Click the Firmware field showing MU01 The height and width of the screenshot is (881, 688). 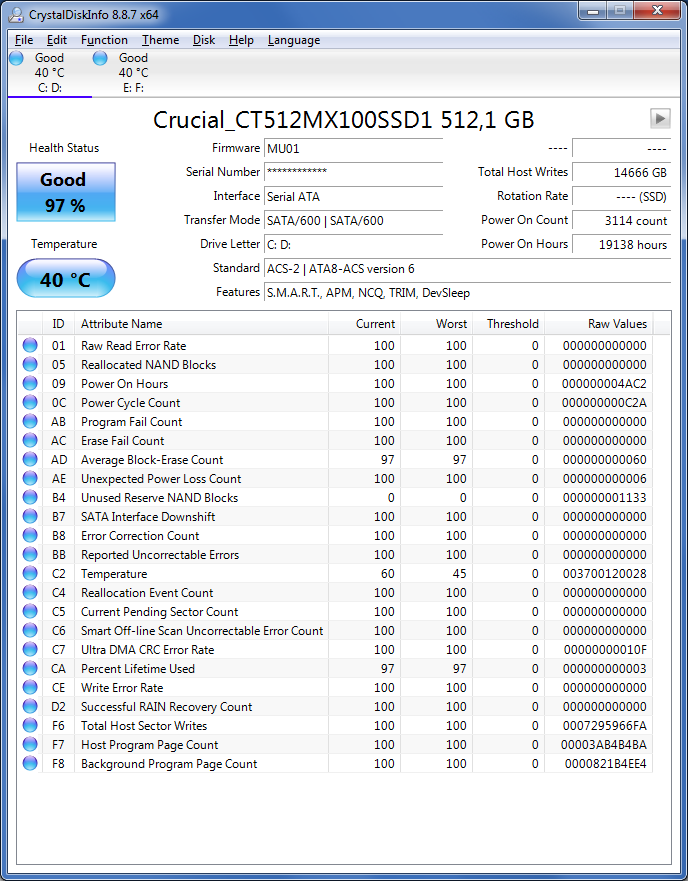[354, 149]
